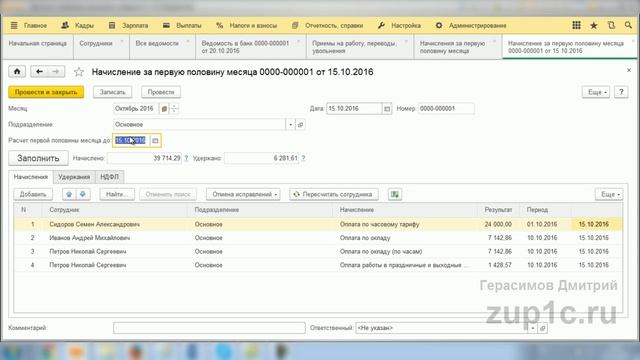The height and width of the screenshot is (360, 640).
Task: Open the Кадры menu section
Action: coord(78,25)
